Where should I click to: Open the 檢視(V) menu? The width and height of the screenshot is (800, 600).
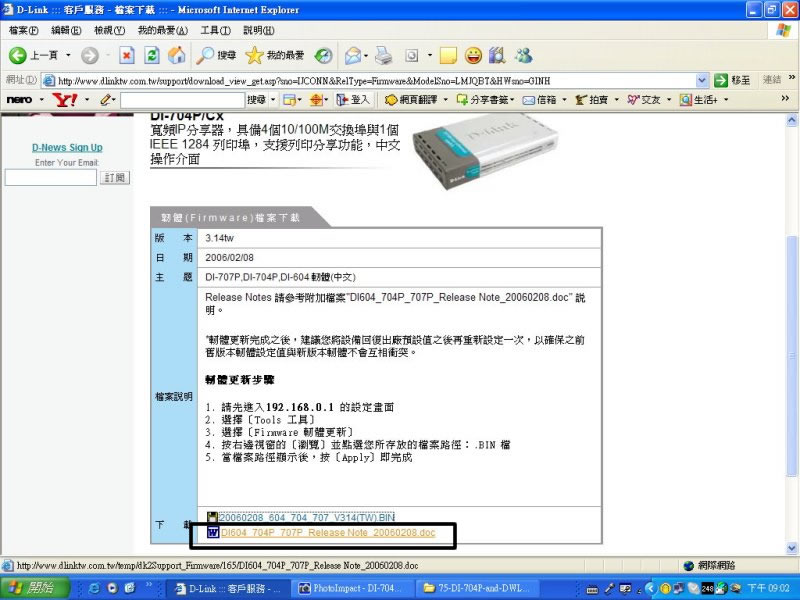pyautogui.click(x=110, y=31)
